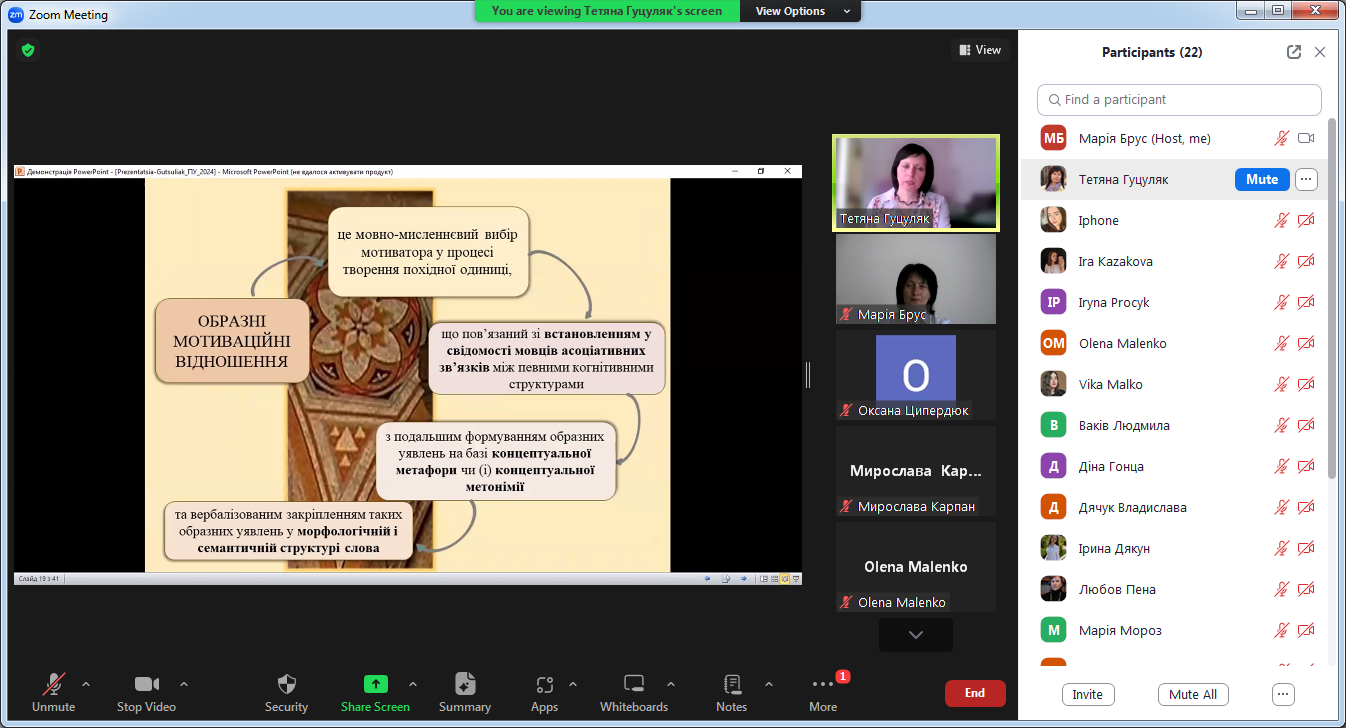Toggle Stop Video camera button

click(x=146, y=685)
